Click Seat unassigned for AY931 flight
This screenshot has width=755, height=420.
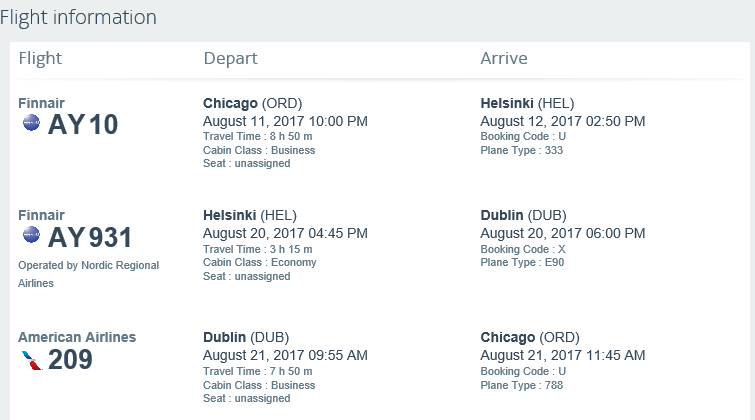(247, 276)
